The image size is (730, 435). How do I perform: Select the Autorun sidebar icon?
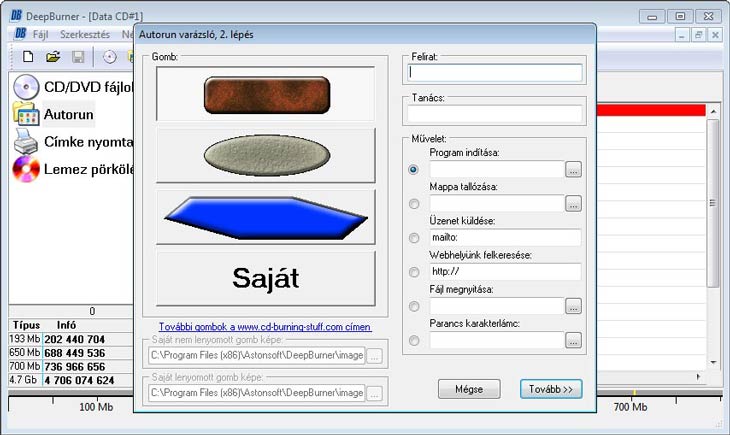pyautogui.click(x=26, y=114)
